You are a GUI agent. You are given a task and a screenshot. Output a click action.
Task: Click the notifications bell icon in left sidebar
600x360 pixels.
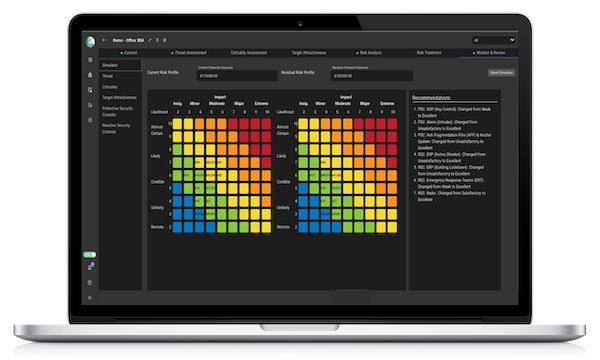point(90,75)
